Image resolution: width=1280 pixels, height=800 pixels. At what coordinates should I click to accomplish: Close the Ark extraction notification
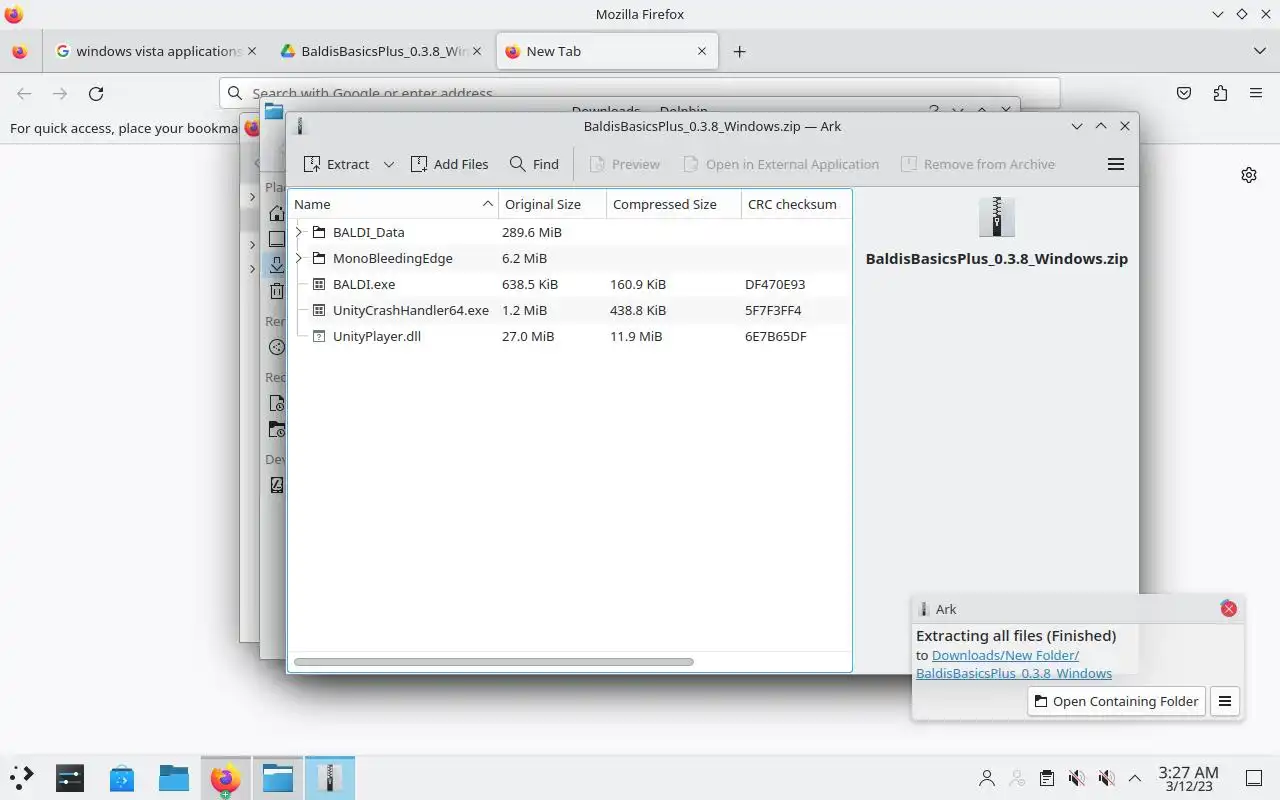(1229, 609)
